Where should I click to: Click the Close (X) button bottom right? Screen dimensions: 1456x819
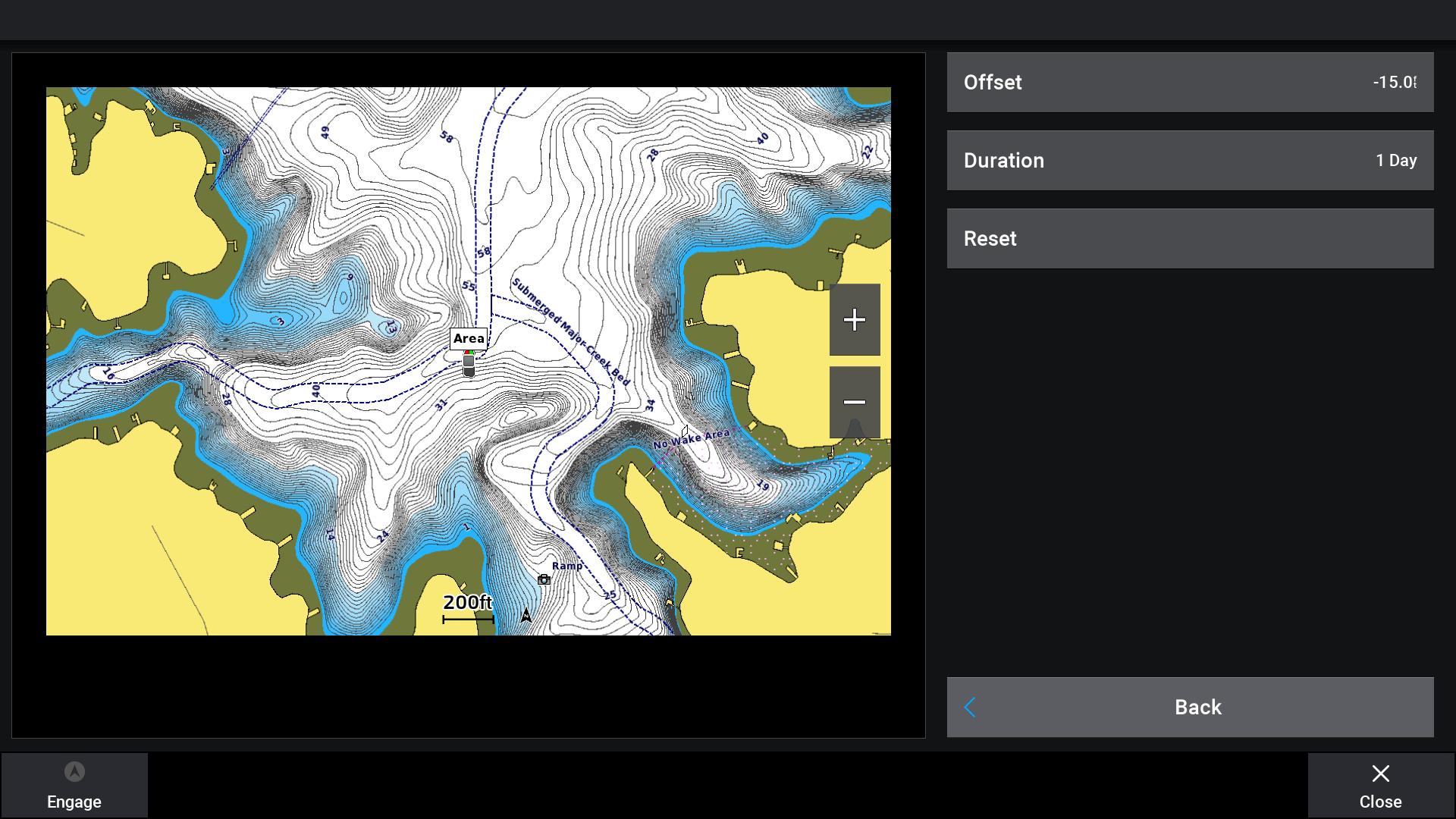coord(1381,785)
